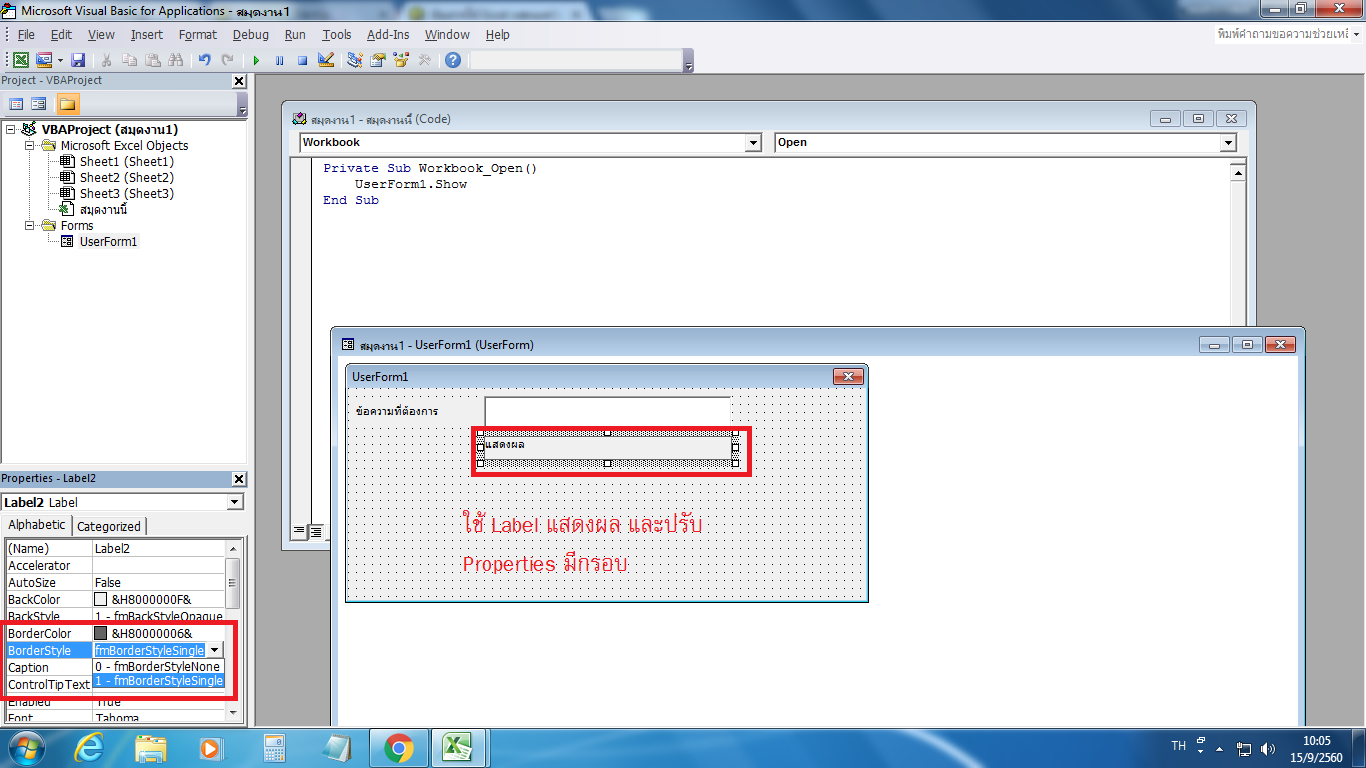The image size is (1366, 768).
Task: Collapse the VBAProject root node
Action: 10,130
